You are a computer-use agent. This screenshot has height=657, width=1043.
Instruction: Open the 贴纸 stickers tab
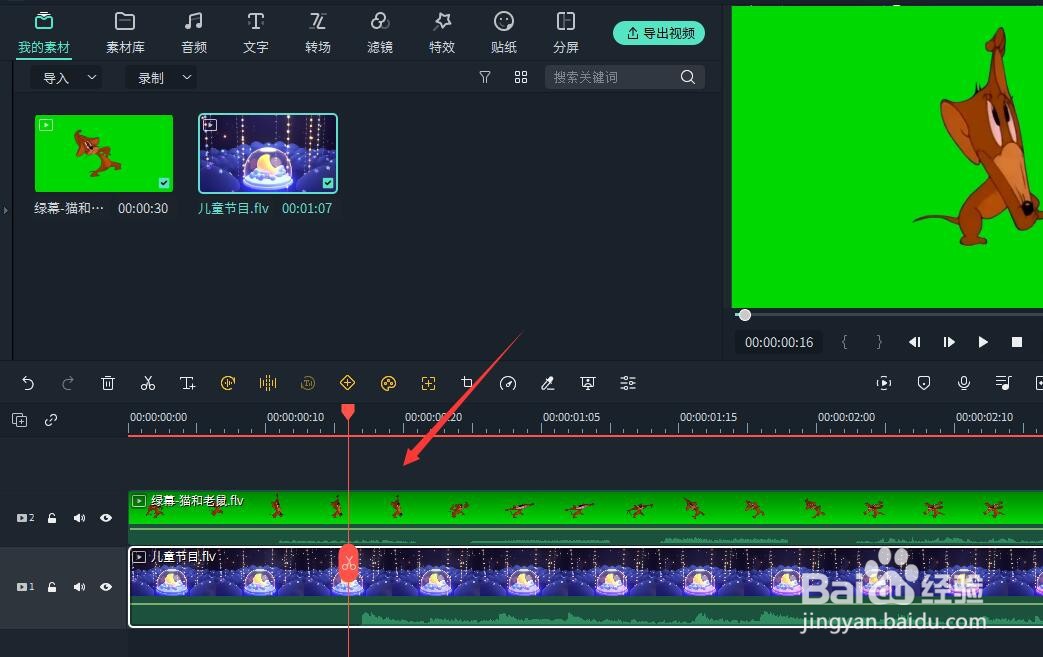[x=504, y=33]
